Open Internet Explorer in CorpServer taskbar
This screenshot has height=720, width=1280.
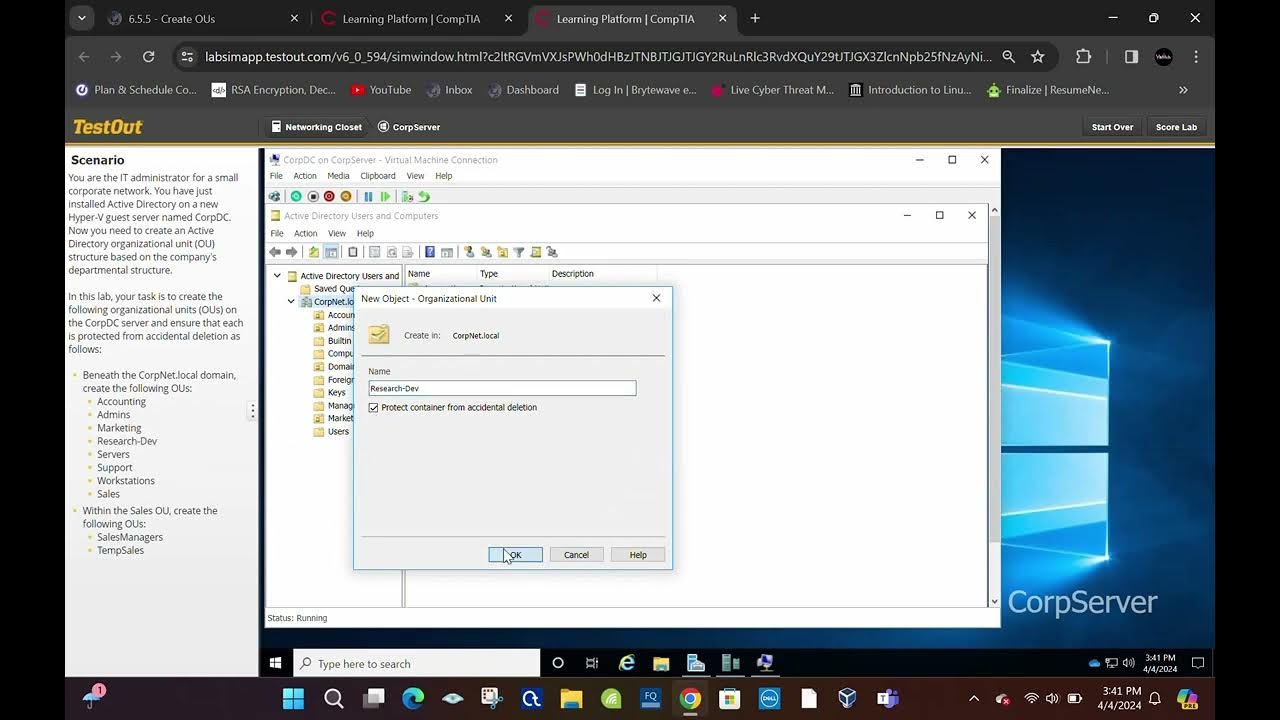(627, 663)
